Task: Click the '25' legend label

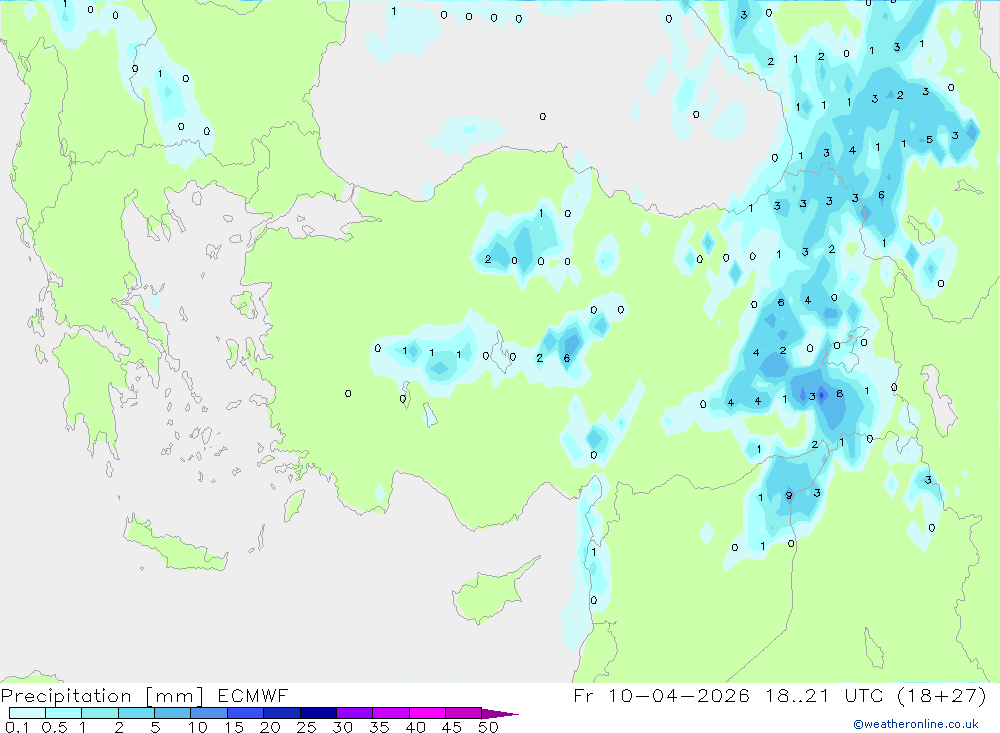Action: 306,727
